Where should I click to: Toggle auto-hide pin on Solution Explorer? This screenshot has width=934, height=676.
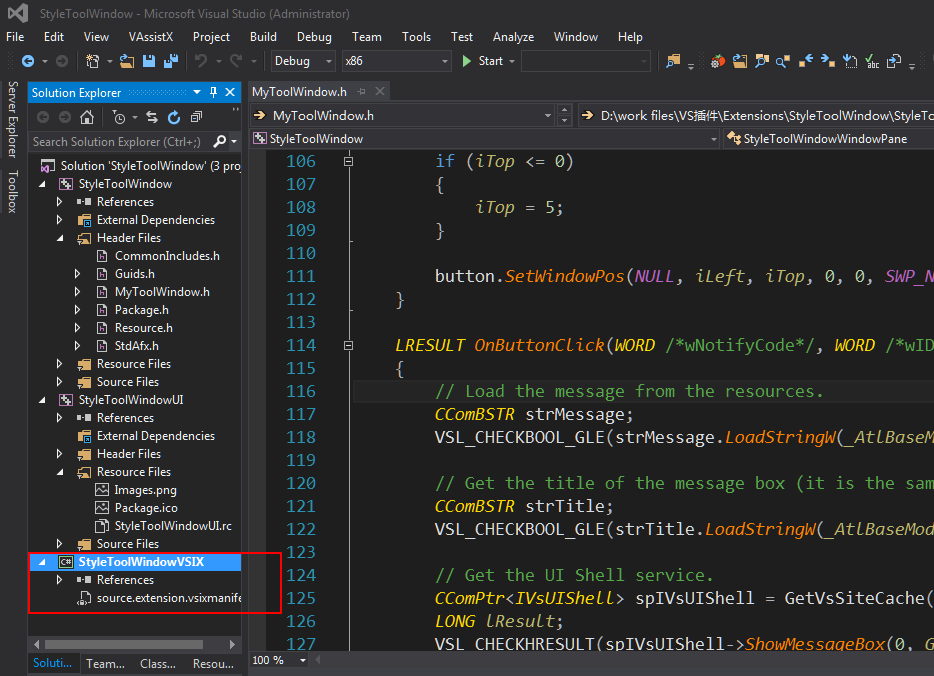(212, 93)
